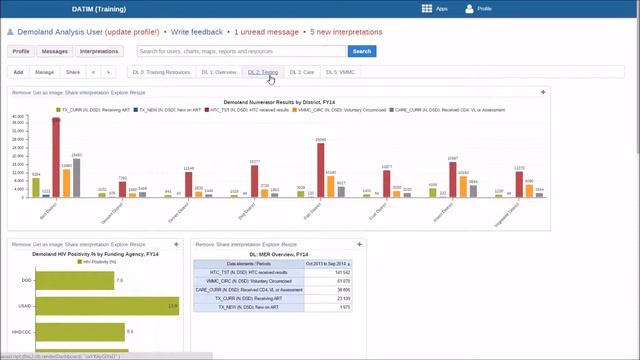Focus the dashboard search field
640x360 pixels.
coord(241,51)
